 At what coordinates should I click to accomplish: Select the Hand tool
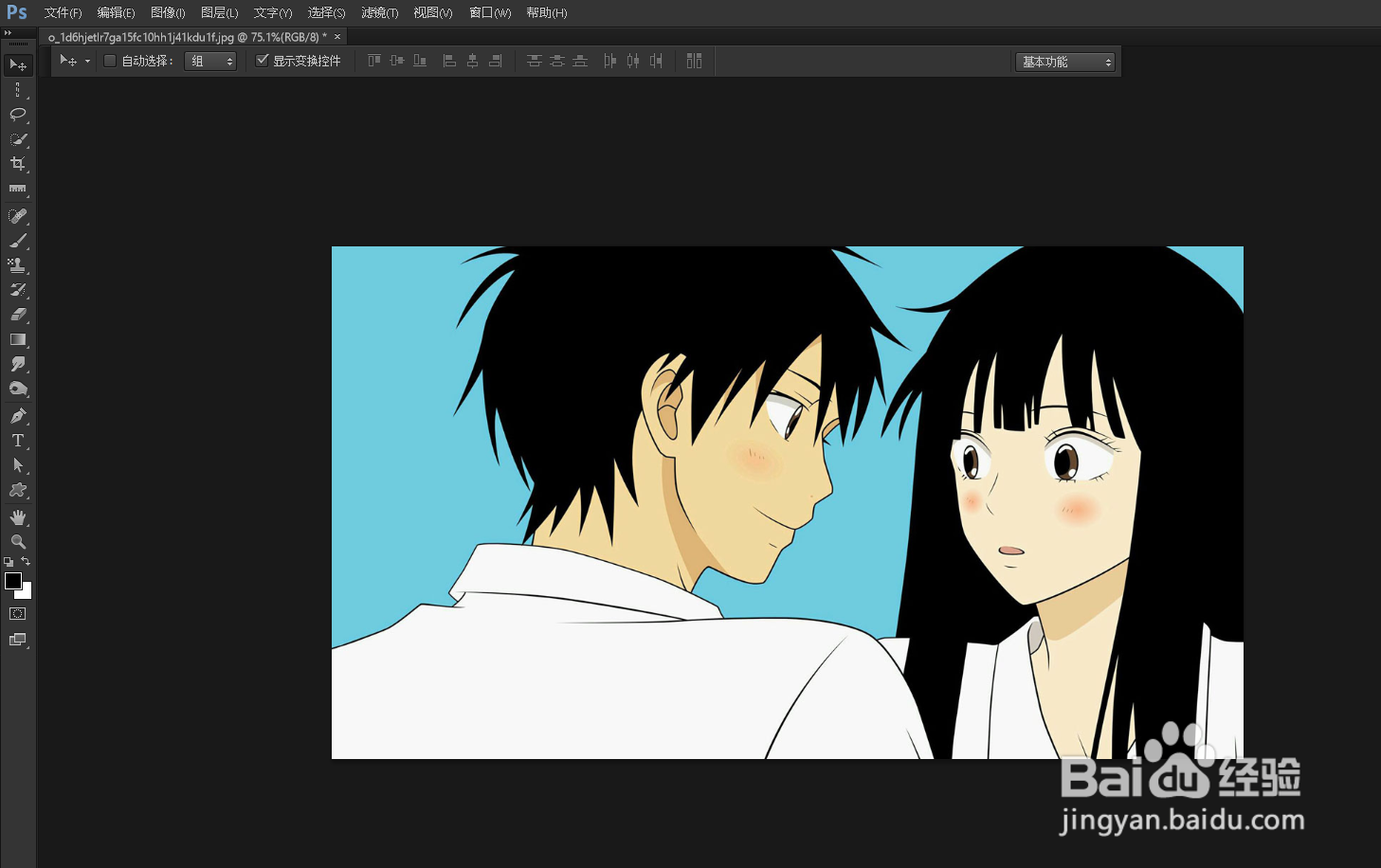pos(18,517)
